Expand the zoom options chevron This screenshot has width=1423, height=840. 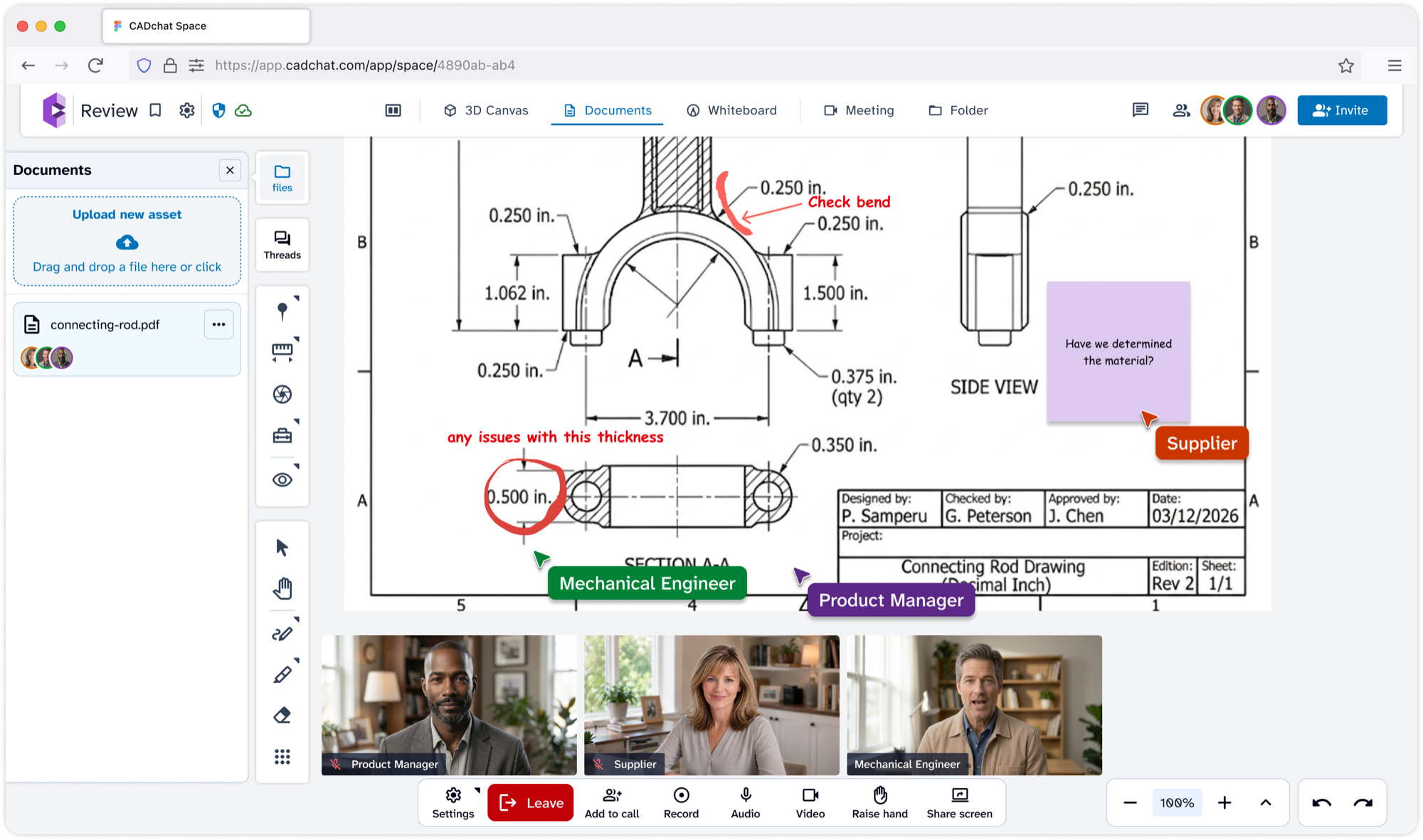[x=1265, y=802]
